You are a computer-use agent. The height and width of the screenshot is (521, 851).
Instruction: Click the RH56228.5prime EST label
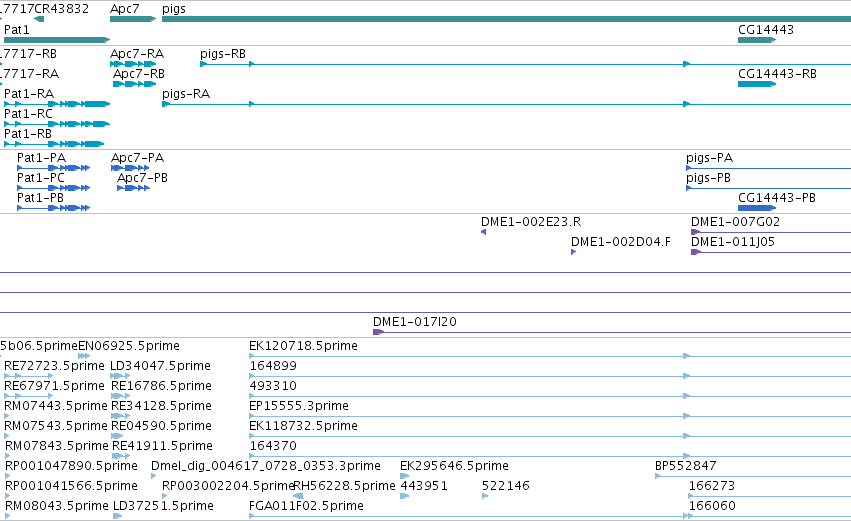(344, 487)
